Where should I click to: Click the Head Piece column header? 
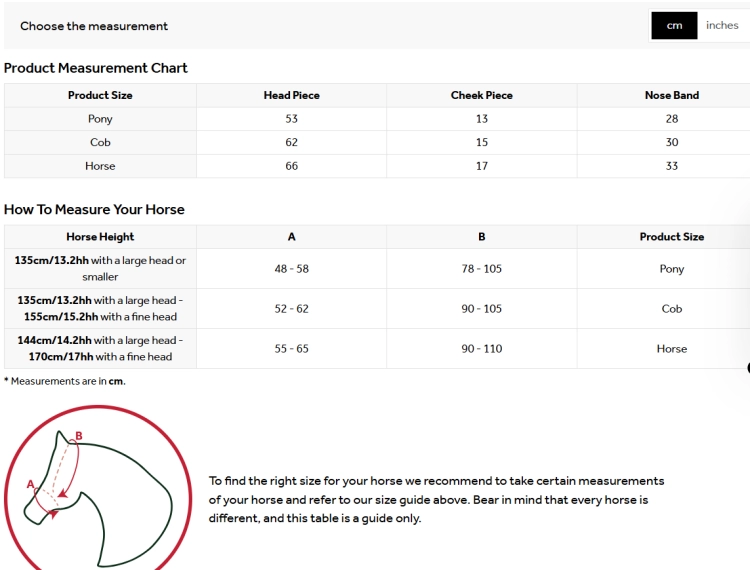coord(291,95)
